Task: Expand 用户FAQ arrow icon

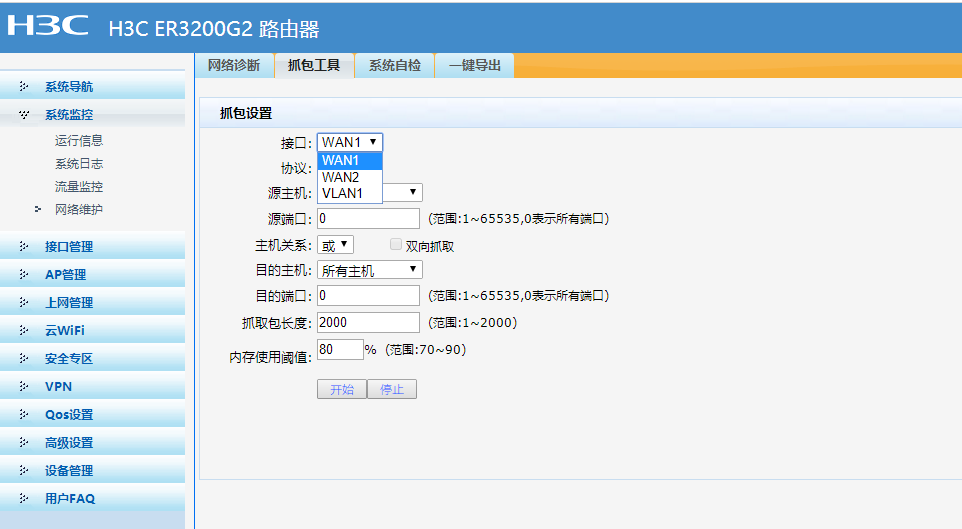Action: click(24, 498)
